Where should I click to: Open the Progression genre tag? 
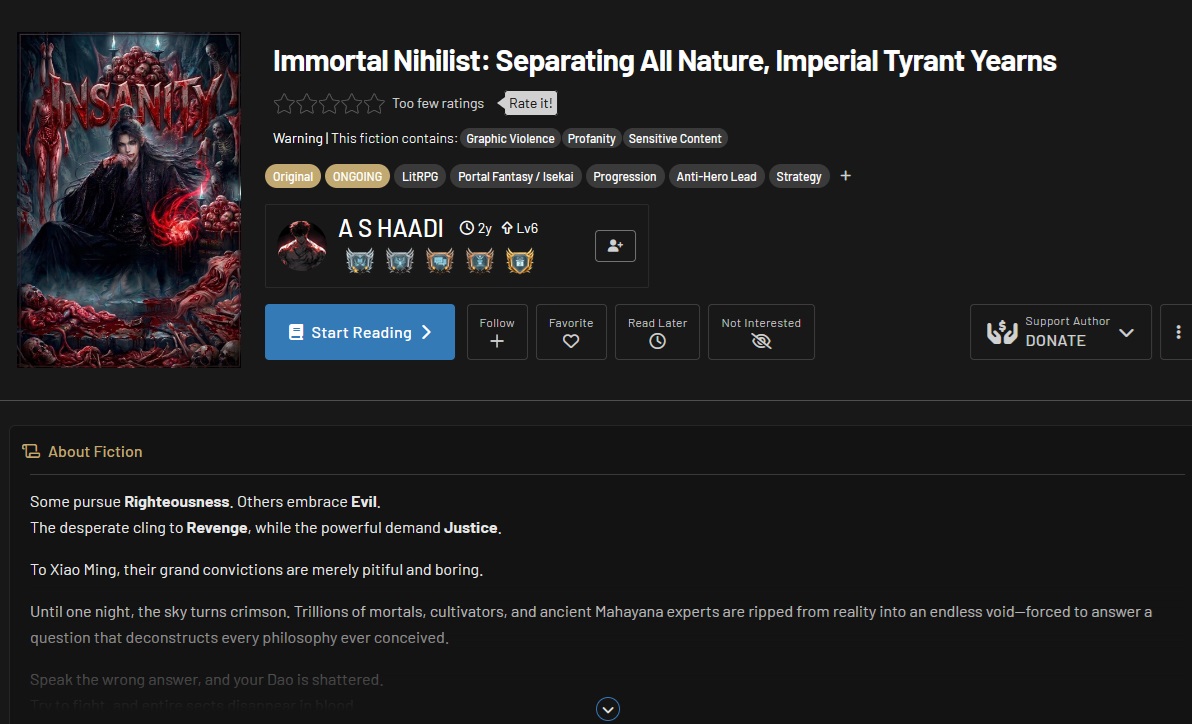pos(625,176)
